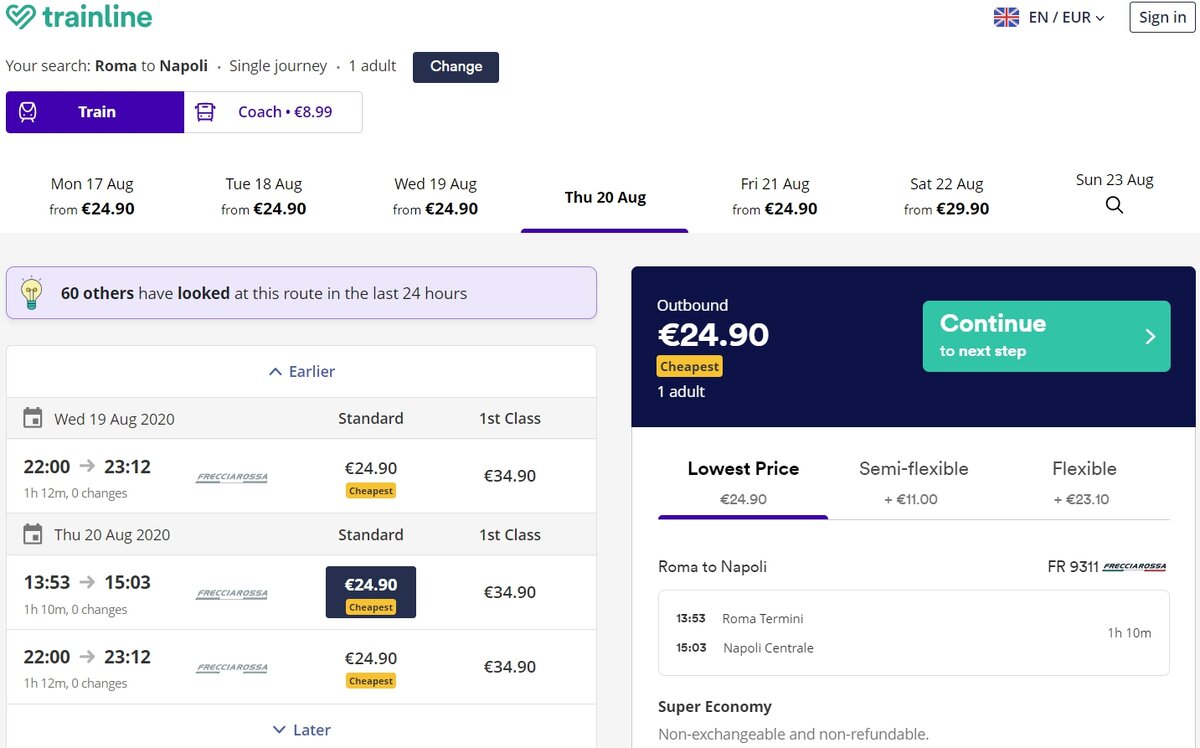Open the EN / EUR language dropdown
Viewport: 1200px width, 748px height.
pos(1066,17)
